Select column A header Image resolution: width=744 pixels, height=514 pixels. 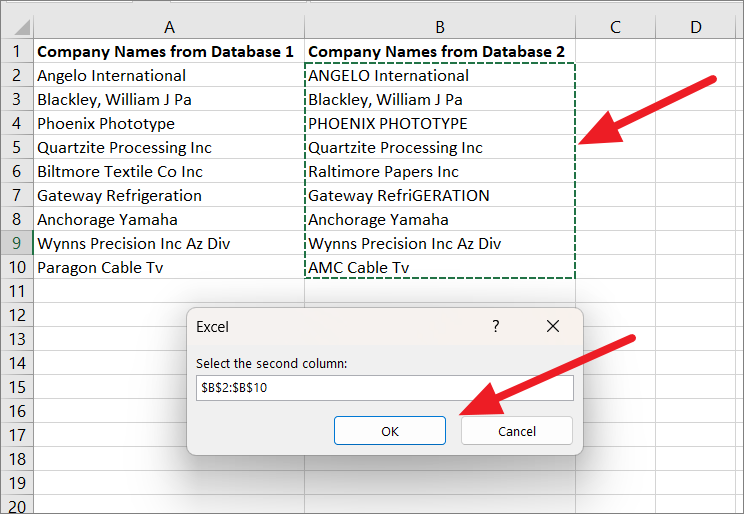[169, 27]
